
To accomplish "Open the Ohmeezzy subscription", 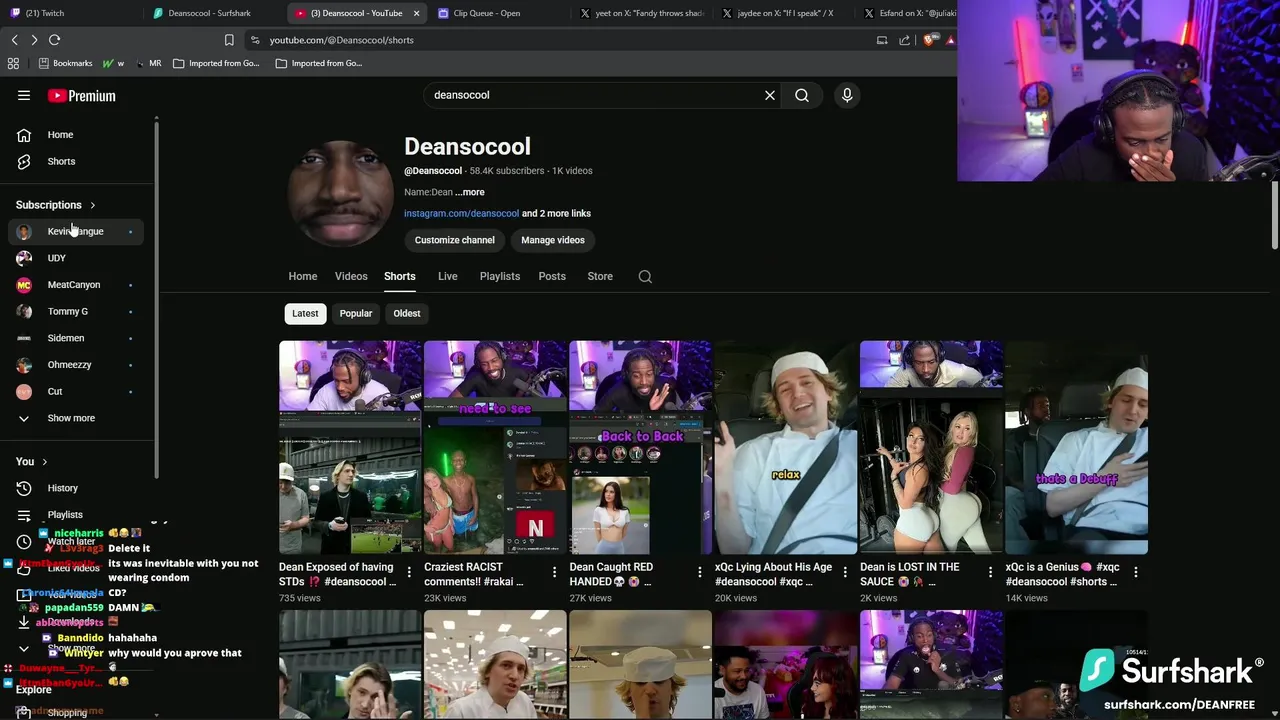I will coord(75,365).
